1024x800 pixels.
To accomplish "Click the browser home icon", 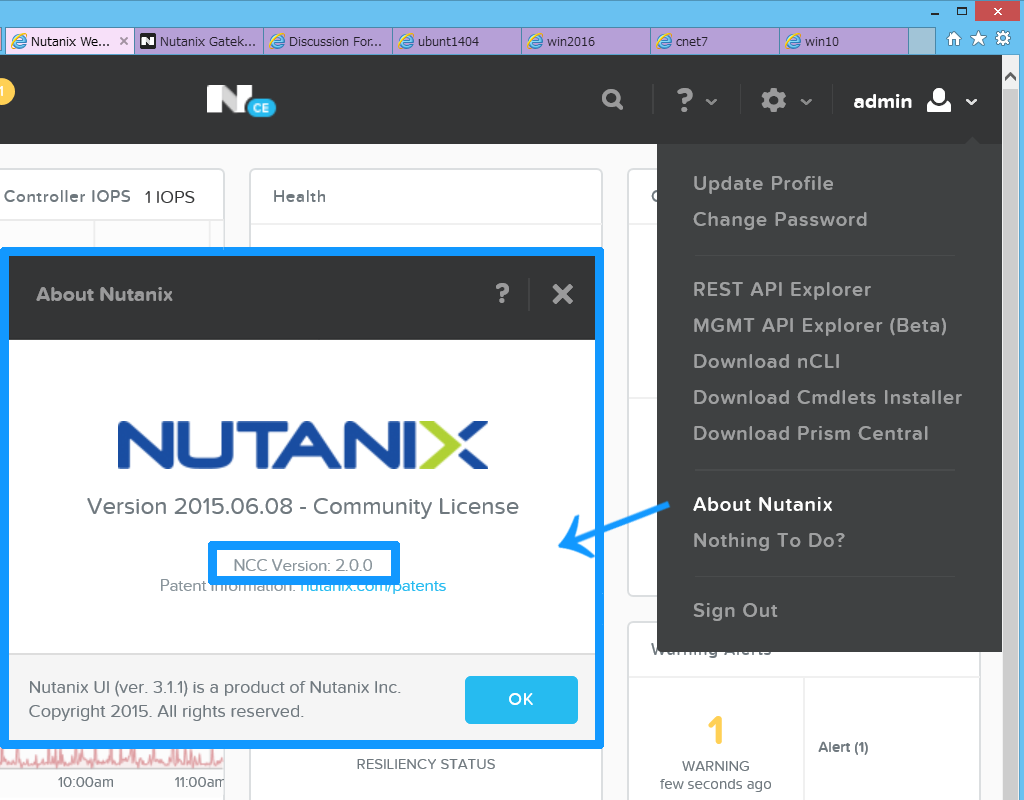I will 954,38.
